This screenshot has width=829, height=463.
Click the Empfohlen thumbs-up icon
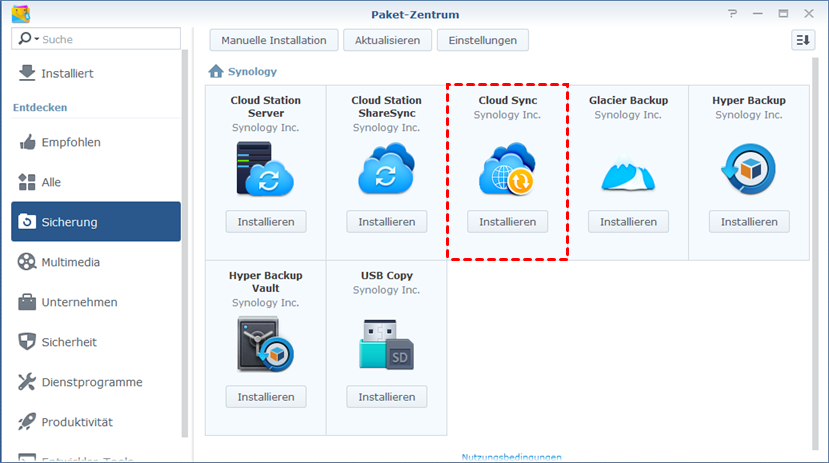click(x=26, y=142)
